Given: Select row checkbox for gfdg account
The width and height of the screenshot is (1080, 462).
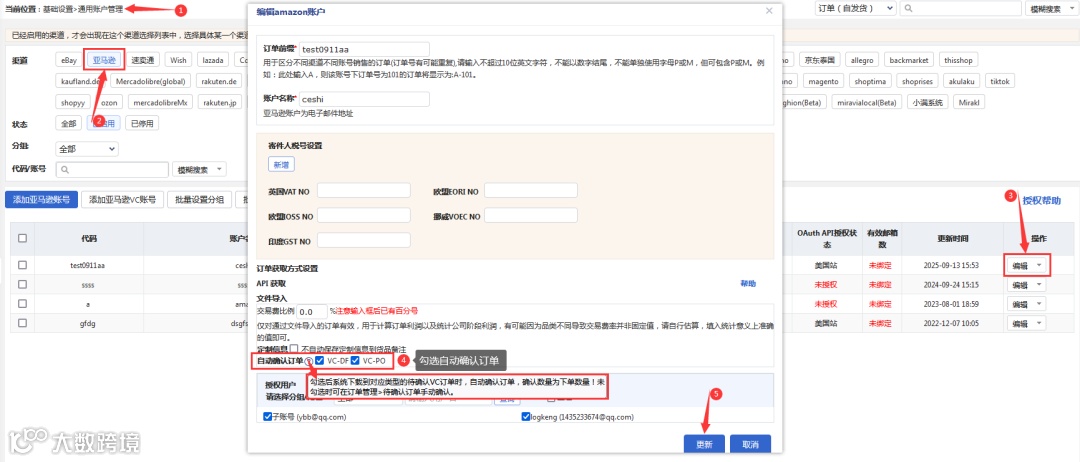Looking at the screenshot, I should tap(23, 323).
